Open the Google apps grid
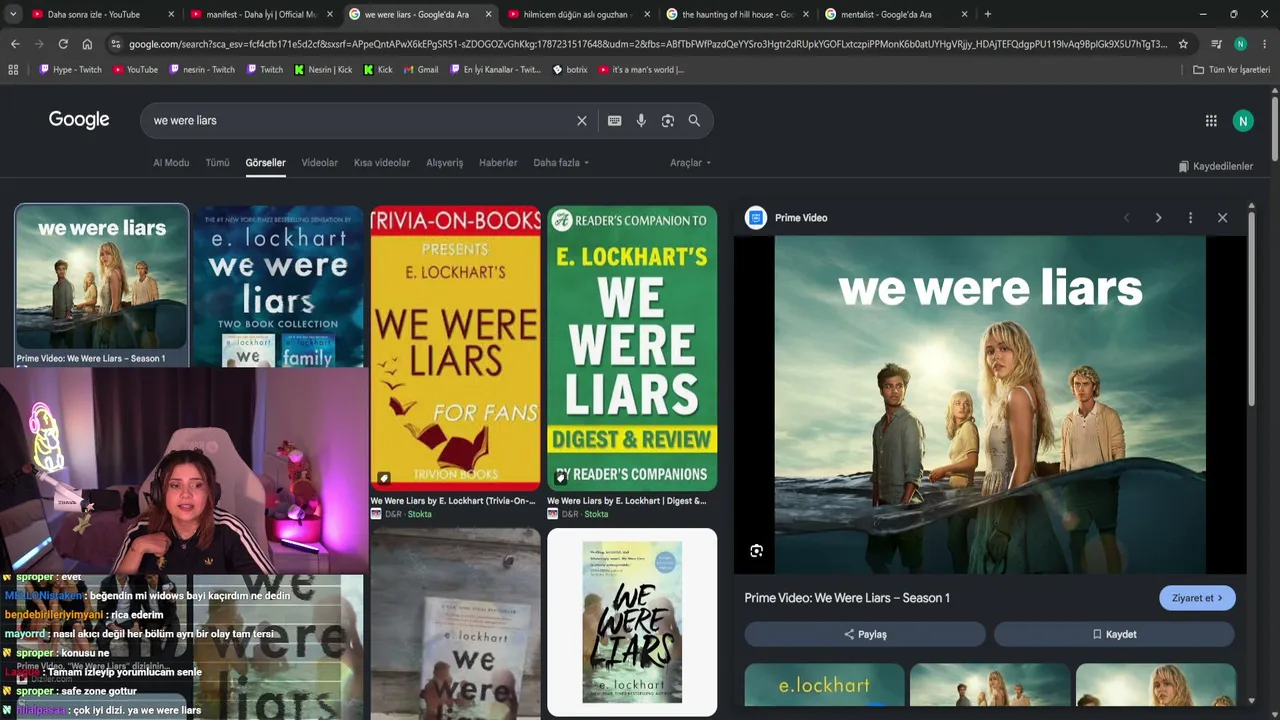The height and width of the screenshot is (720, 1280). (x=1211, y=120)
